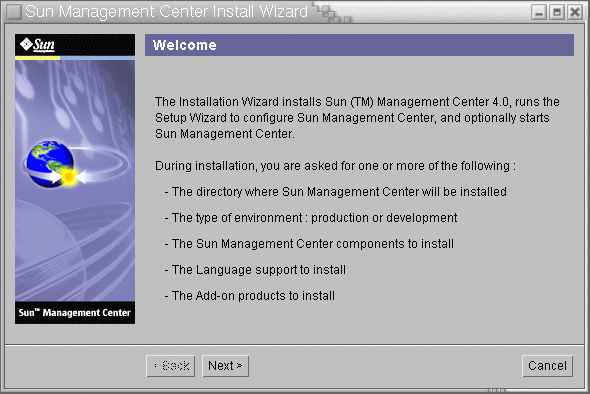
Task: Select text "The Sun Management Center components to install"
Action: (x=313, y=244)
